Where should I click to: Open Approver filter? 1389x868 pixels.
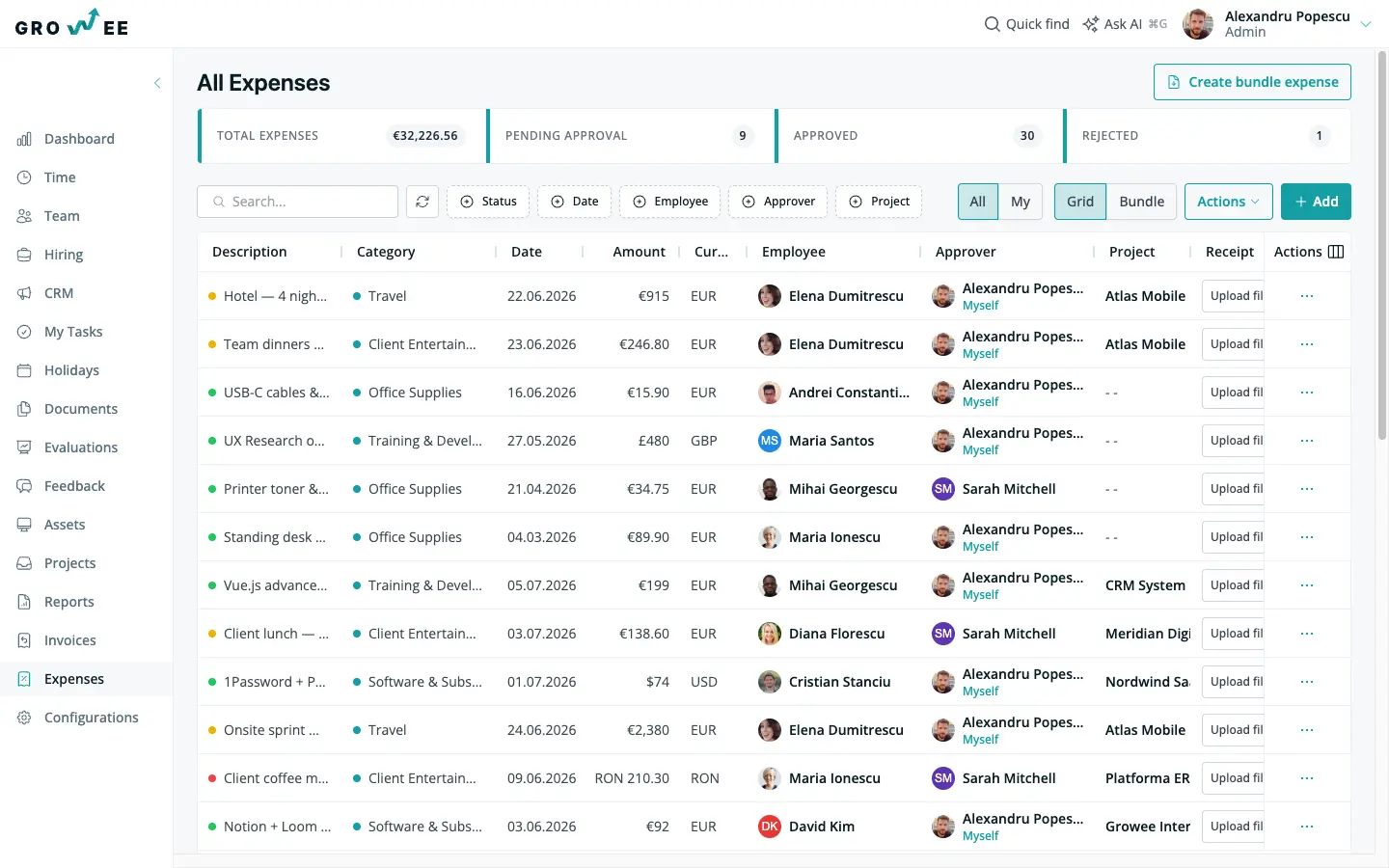[777, 202]
